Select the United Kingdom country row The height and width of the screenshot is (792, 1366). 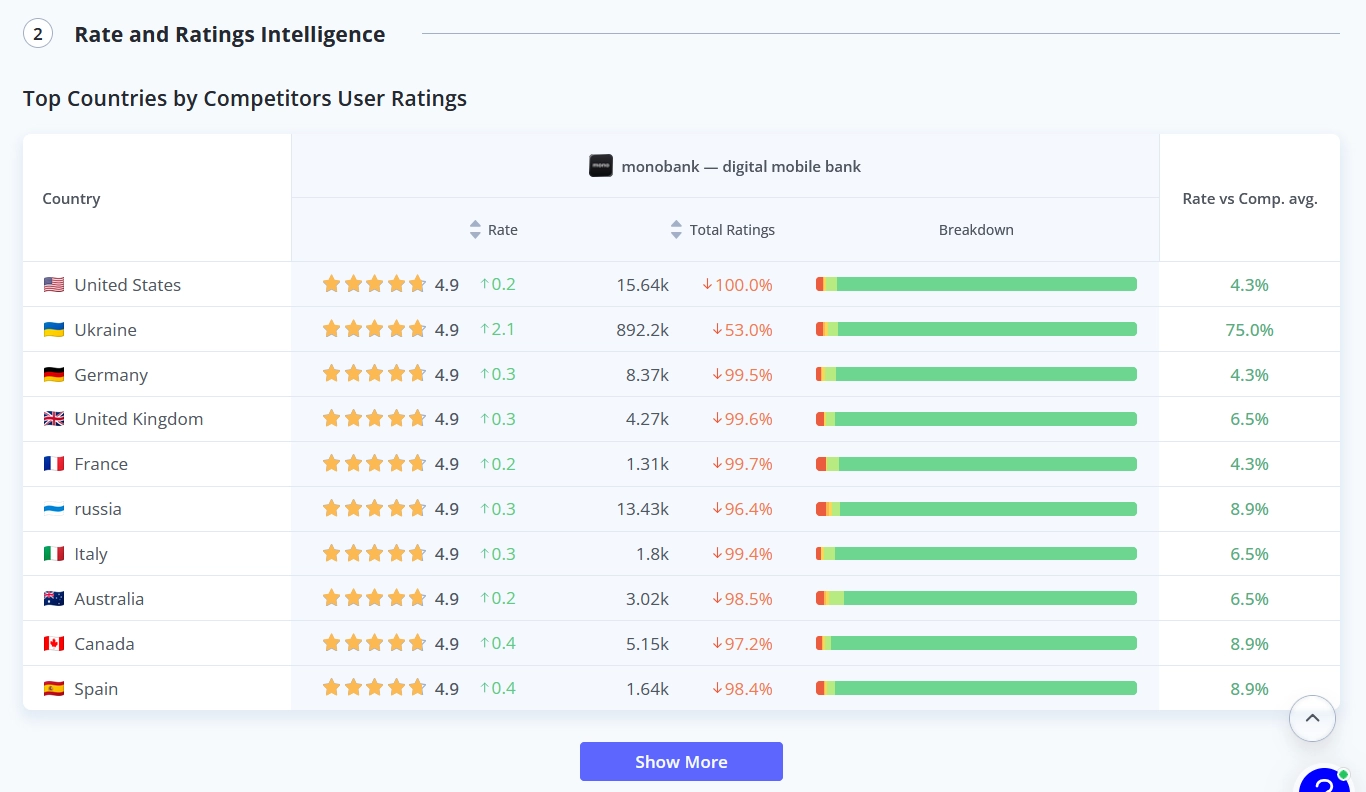(681, 419)
